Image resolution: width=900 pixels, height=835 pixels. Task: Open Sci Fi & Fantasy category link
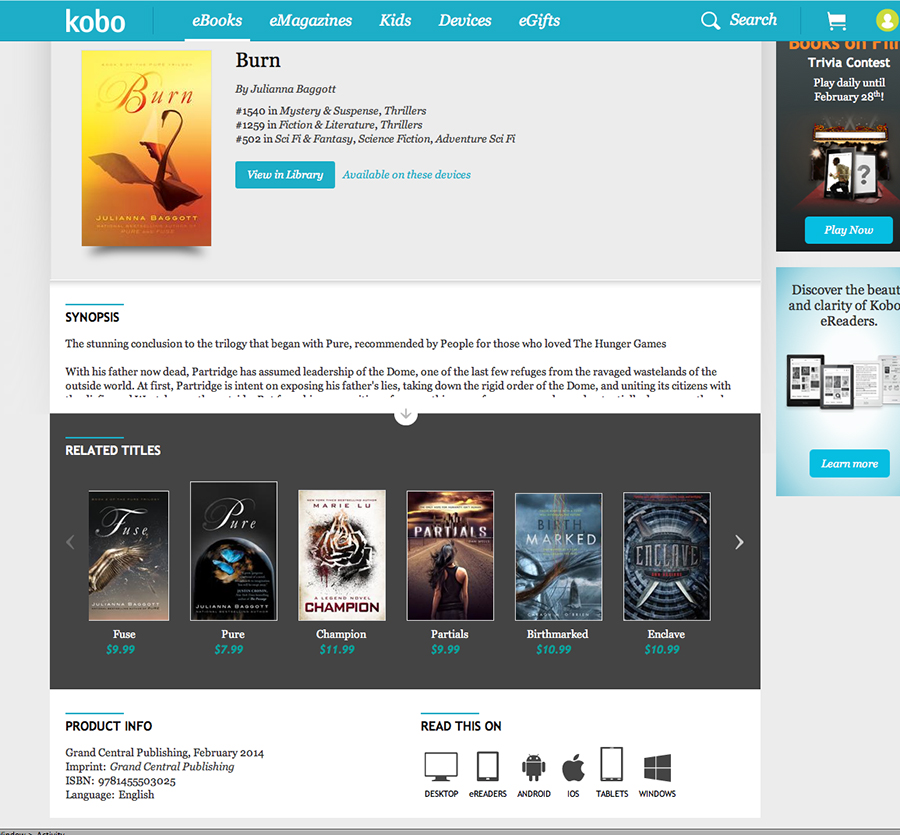click(314, 139)
